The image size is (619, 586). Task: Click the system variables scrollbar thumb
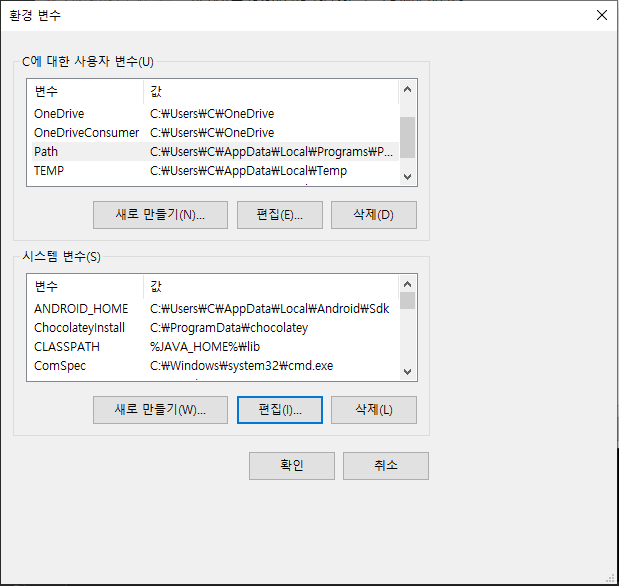(x=407, y=301)
